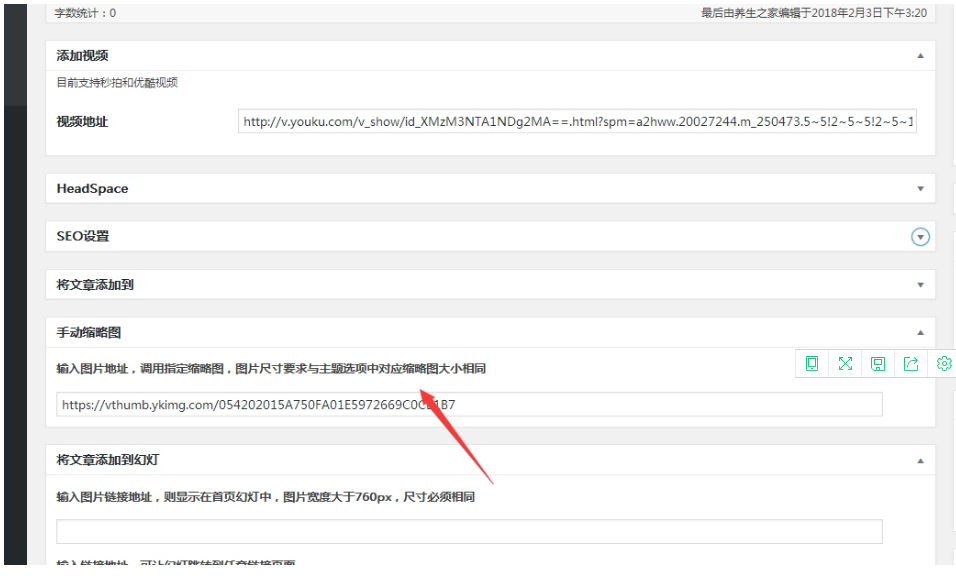The image size is (956, 576).
Task: Click the green floppy disk save icon
Action: [x=878, y=364]
